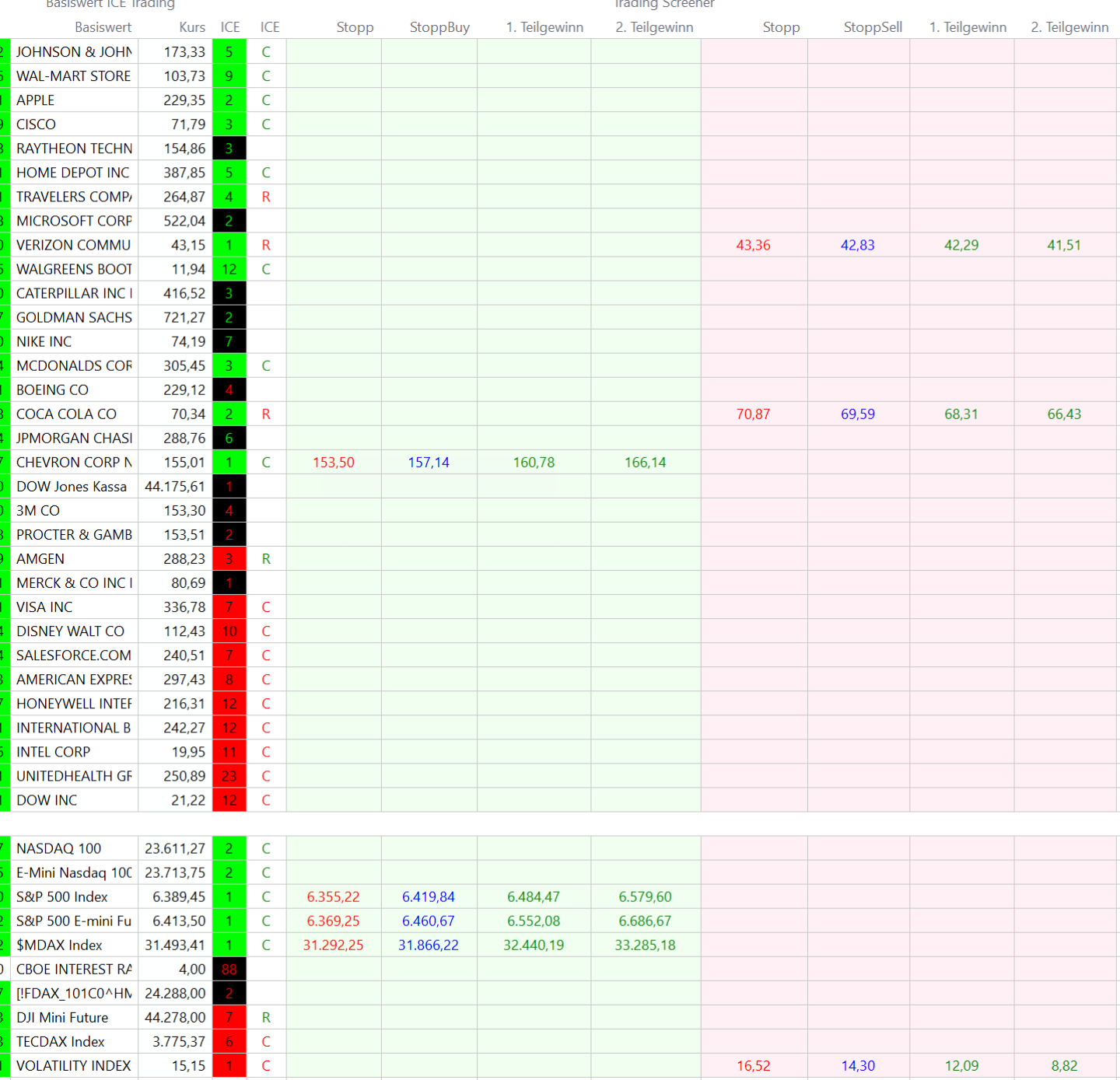Select Coca Cola's Stopp value 70,87
The width and height of the screenshot is (1120, 1080).
pos(753,414)
